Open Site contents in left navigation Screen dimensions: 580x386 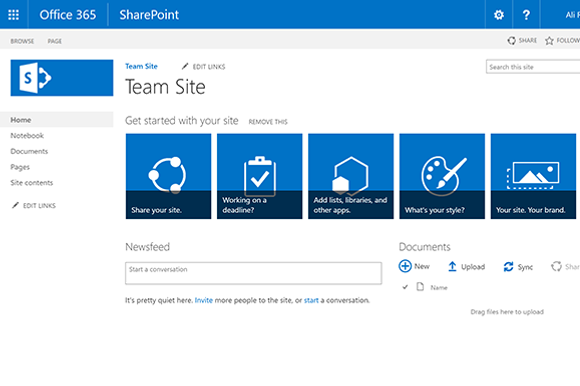(32, 183)
